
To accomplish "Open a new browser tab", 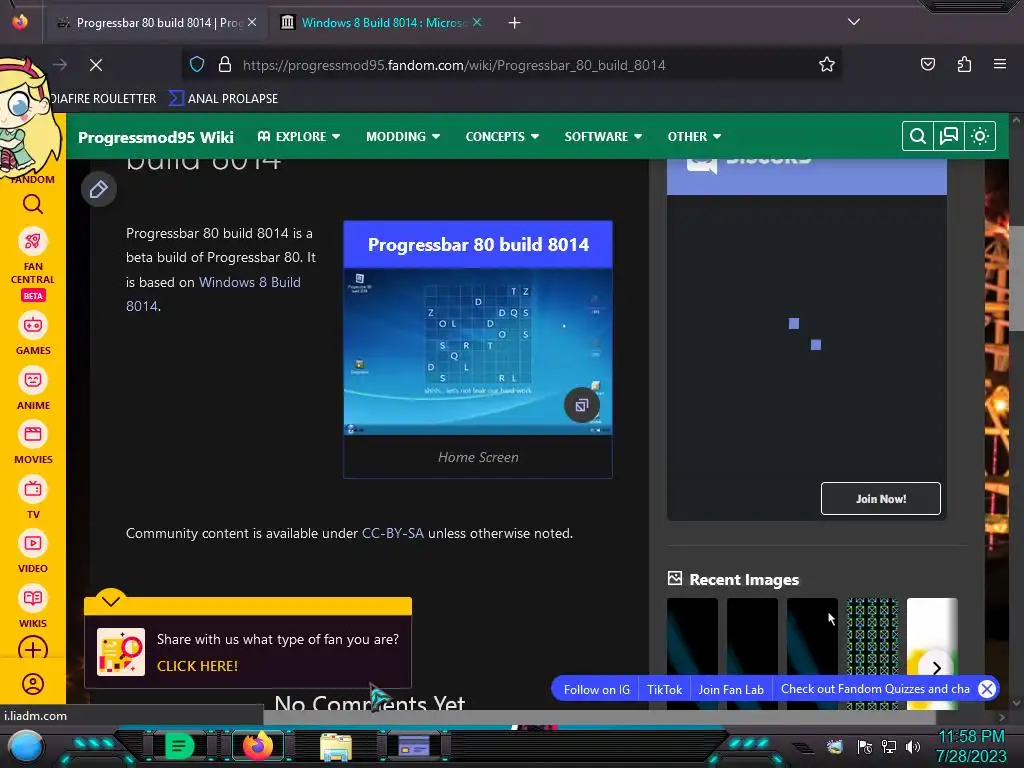I will click(515, 23).
